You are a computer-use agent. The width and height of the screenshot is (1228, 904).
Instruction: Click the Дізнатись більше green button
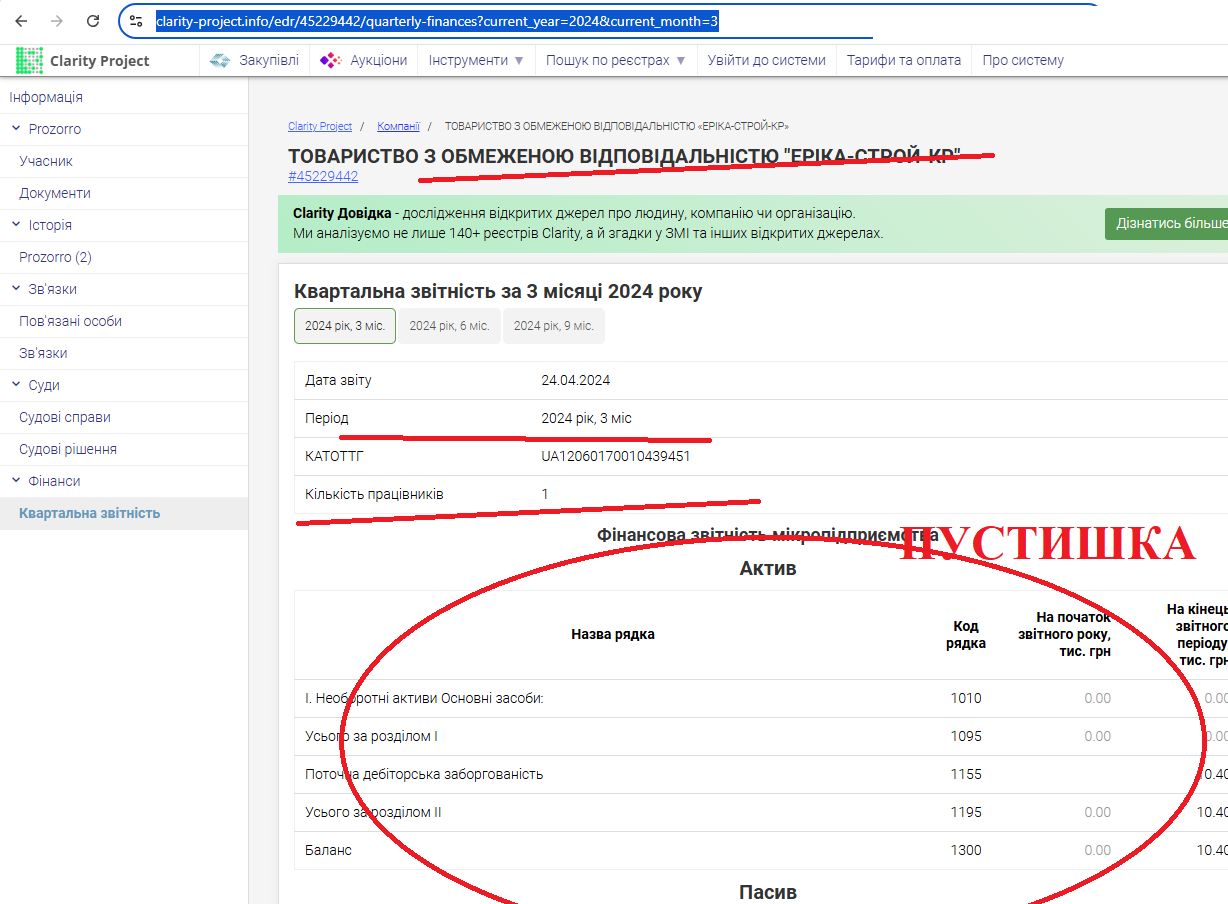pos(1166,223)
